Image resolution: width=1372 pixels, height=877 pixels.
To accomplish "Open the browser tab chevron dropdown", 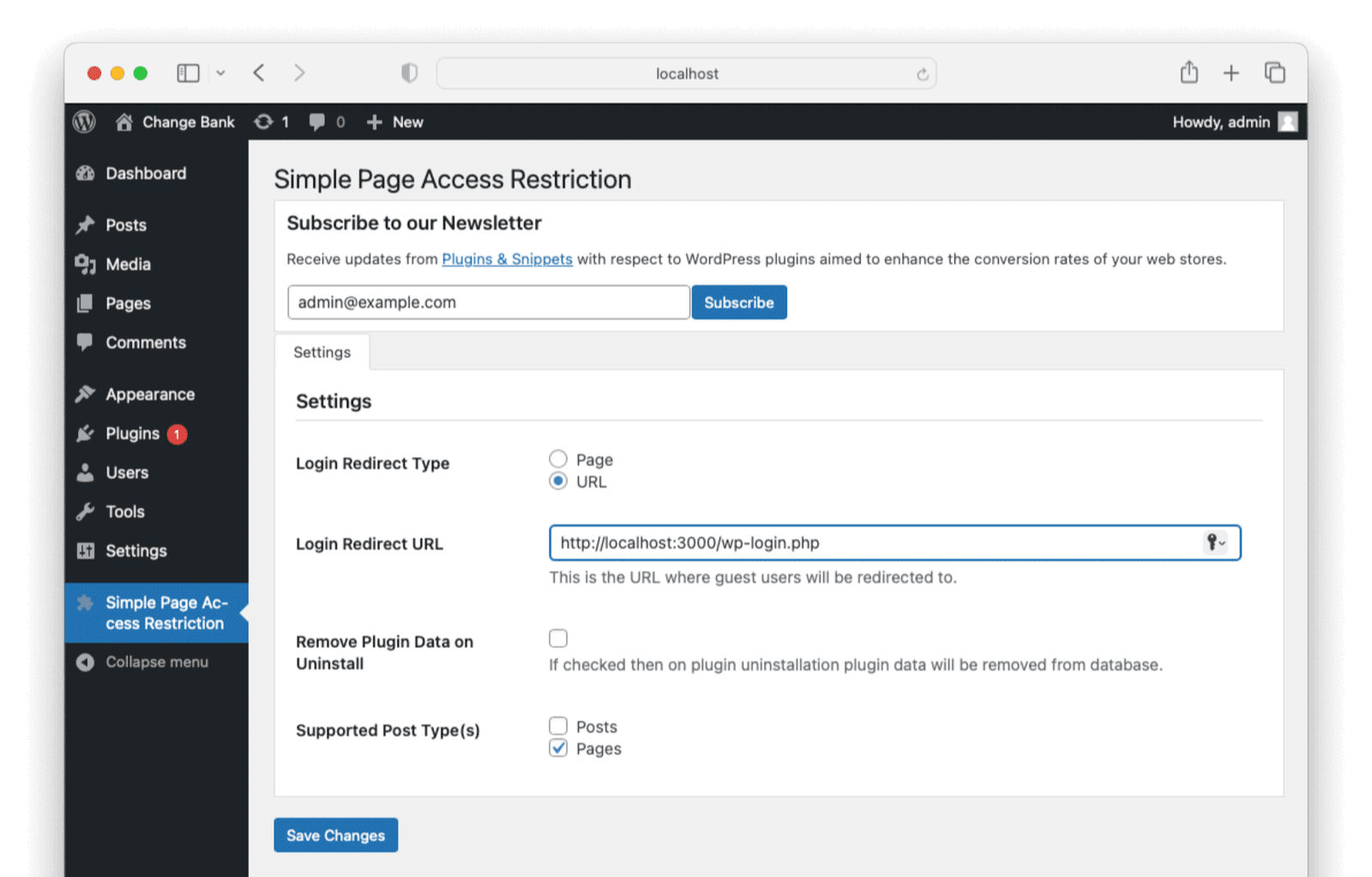I will click(221, 73).
